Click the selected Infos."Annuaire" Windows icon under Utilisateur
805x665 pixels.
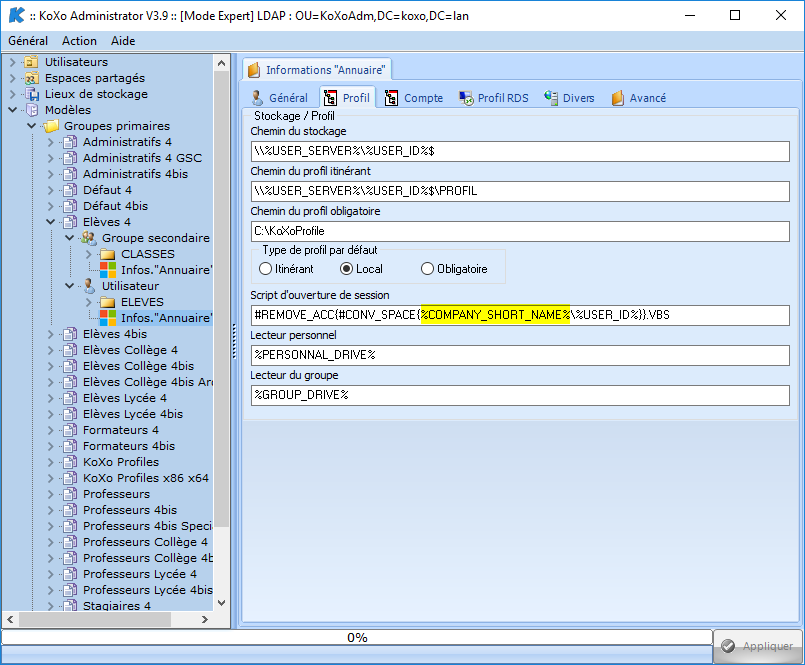[x=108, y=318]
